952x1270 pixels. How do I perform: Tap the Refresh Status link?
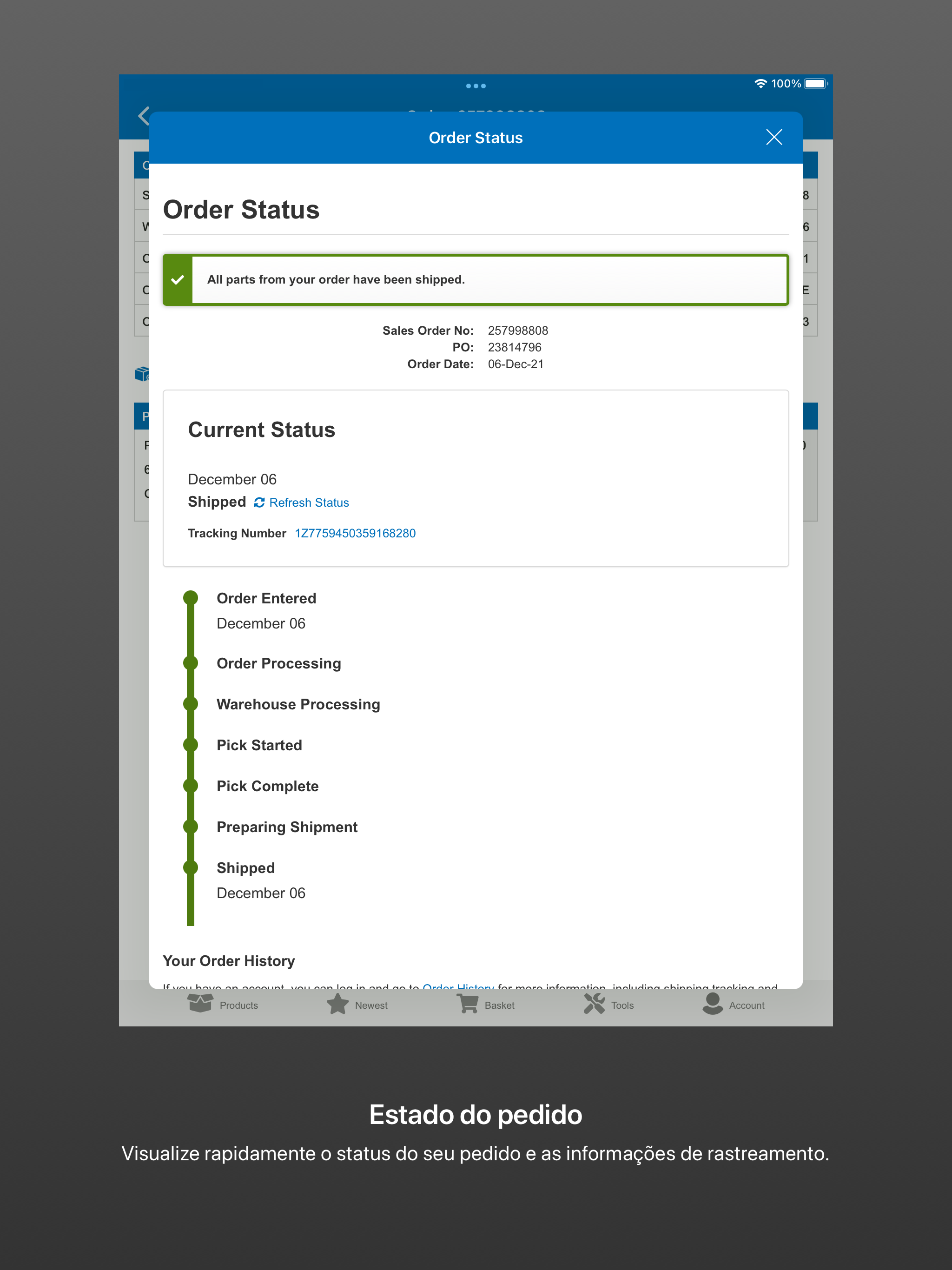coord(309,503)
